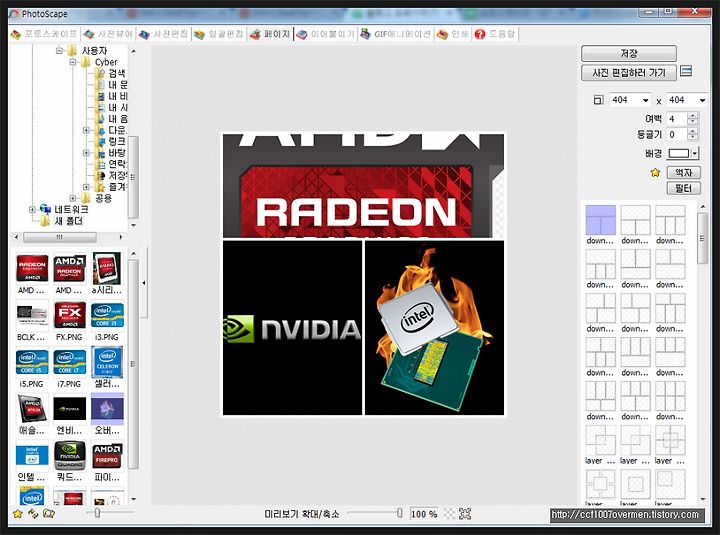Switch to the 사진편집 tab
This screenshot has width=720, height=535.
[x=164, y=34]
